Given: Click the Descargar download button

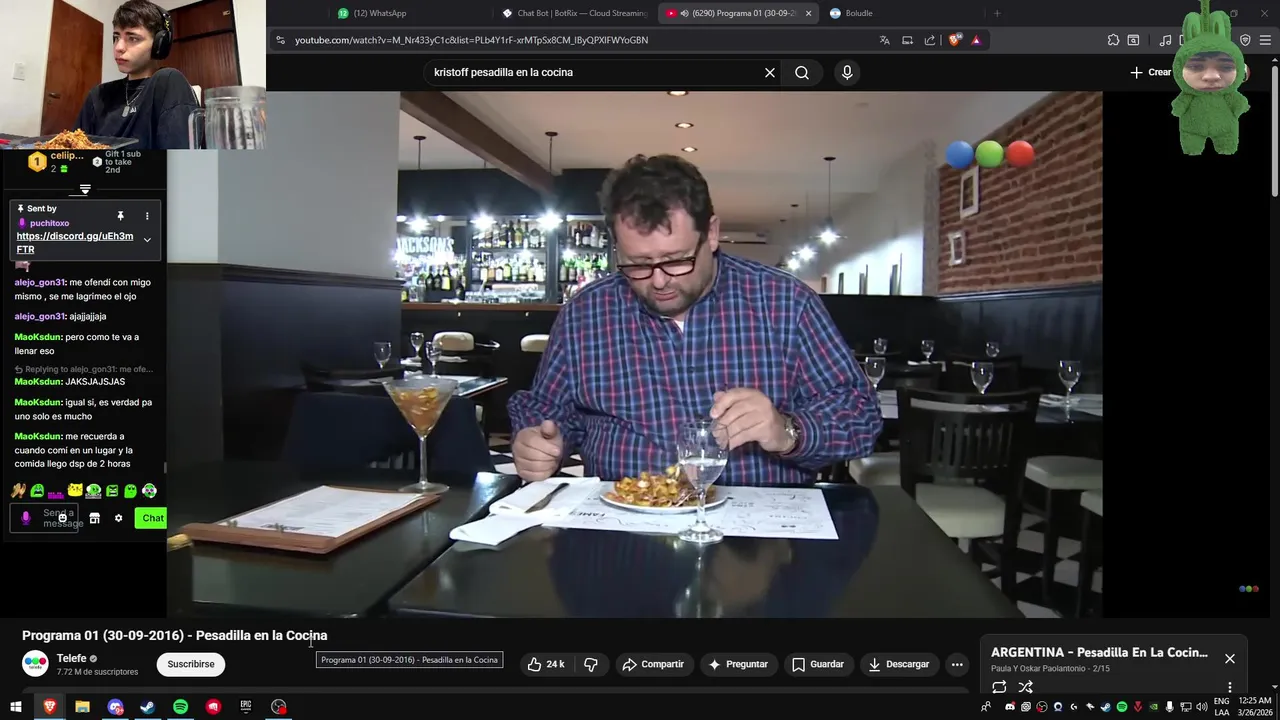Looking at the screenshot, I should click(898, 664).
